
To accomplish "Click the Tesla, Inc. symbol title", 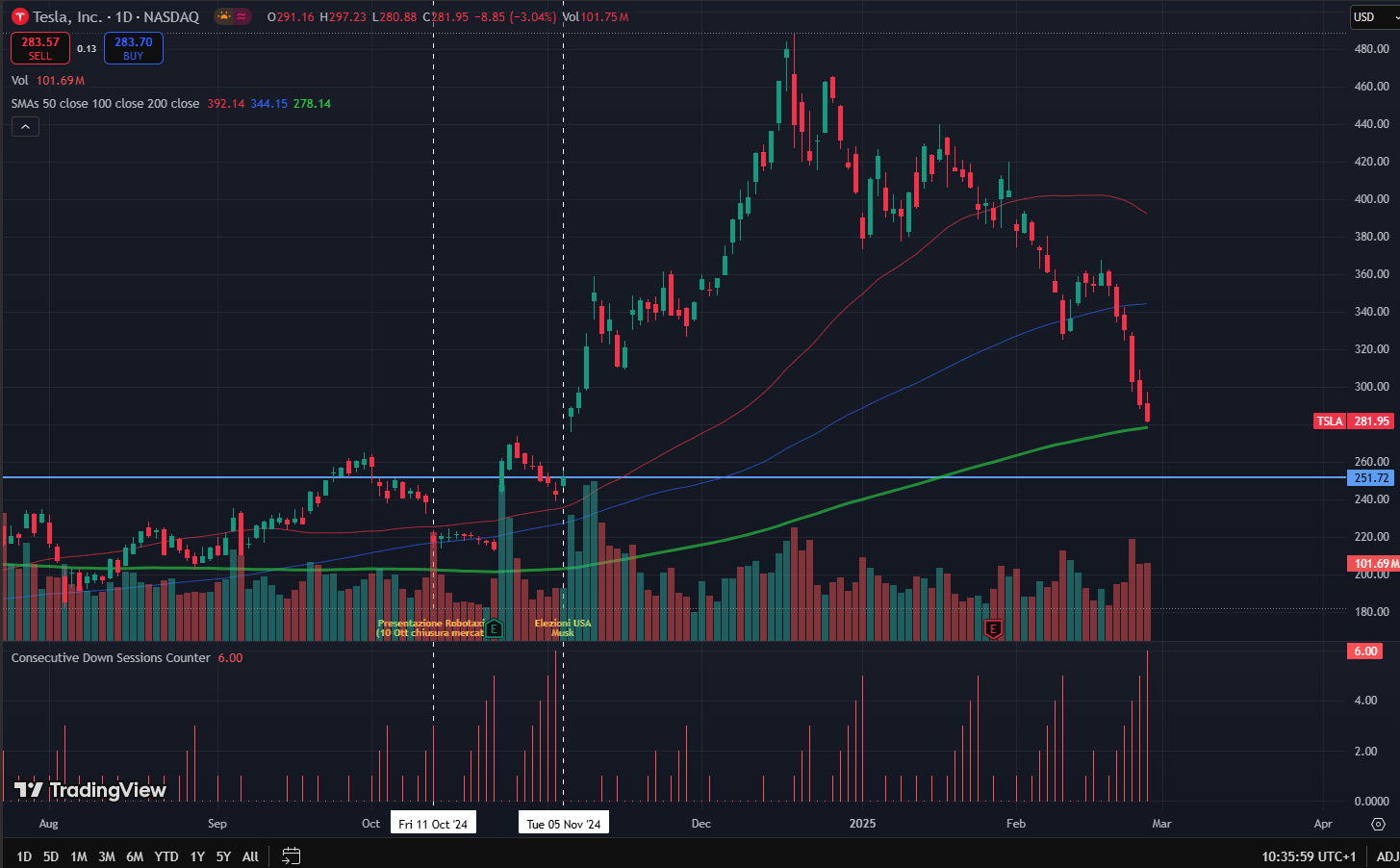I will pos(67,16).
